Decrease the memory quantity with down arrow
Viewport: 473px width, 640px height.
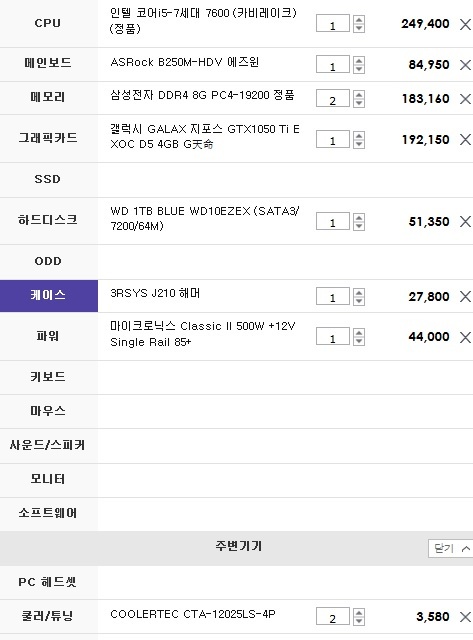tap(359, 103)
